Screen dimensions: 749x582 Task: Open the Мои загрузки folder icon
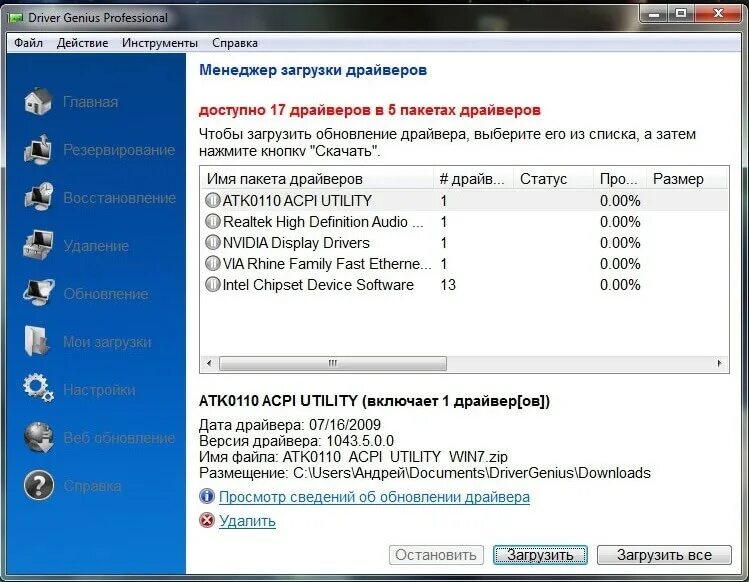click(x=37, y=341)
